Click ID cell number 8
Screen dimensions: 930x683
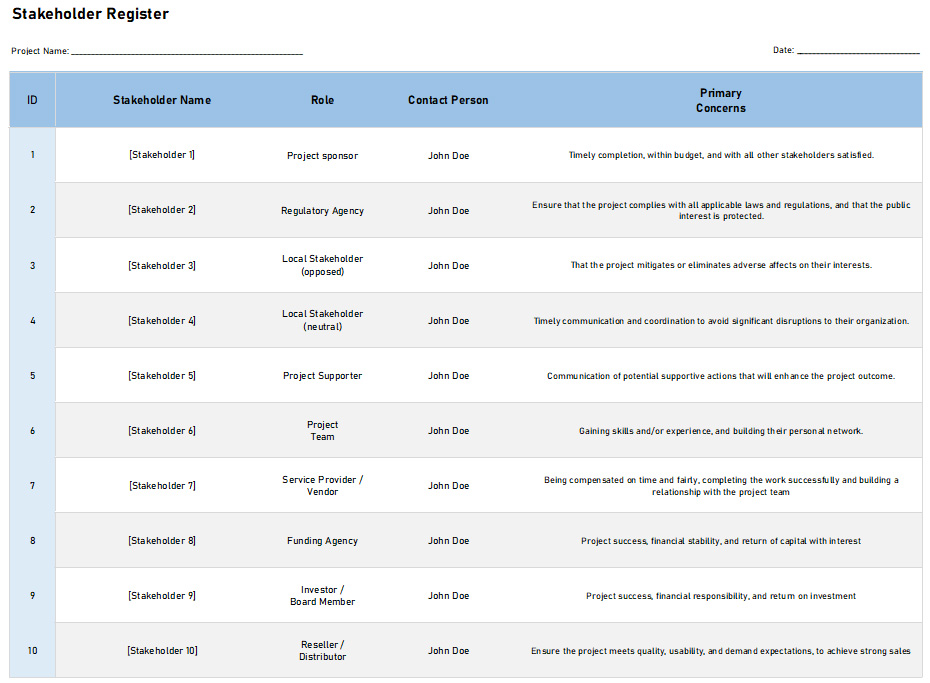[x=33, y=541]
